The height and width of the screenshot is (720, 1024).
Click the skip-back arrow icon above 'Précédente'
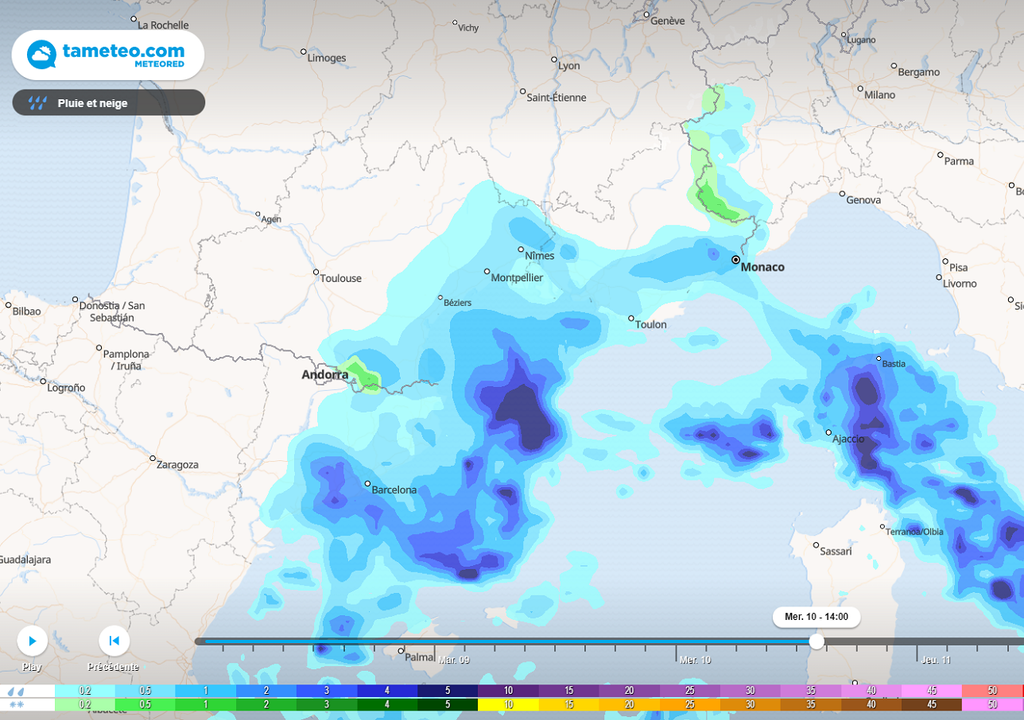(114, 640)
